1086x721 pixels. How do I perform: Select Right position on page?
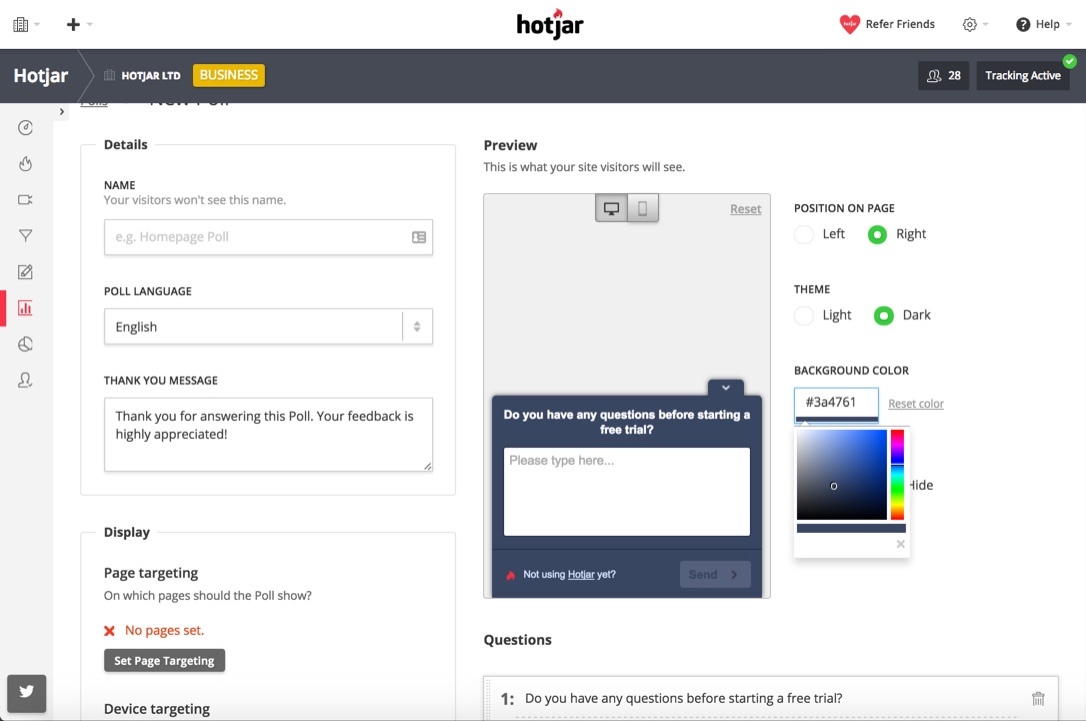pos(877,235)
